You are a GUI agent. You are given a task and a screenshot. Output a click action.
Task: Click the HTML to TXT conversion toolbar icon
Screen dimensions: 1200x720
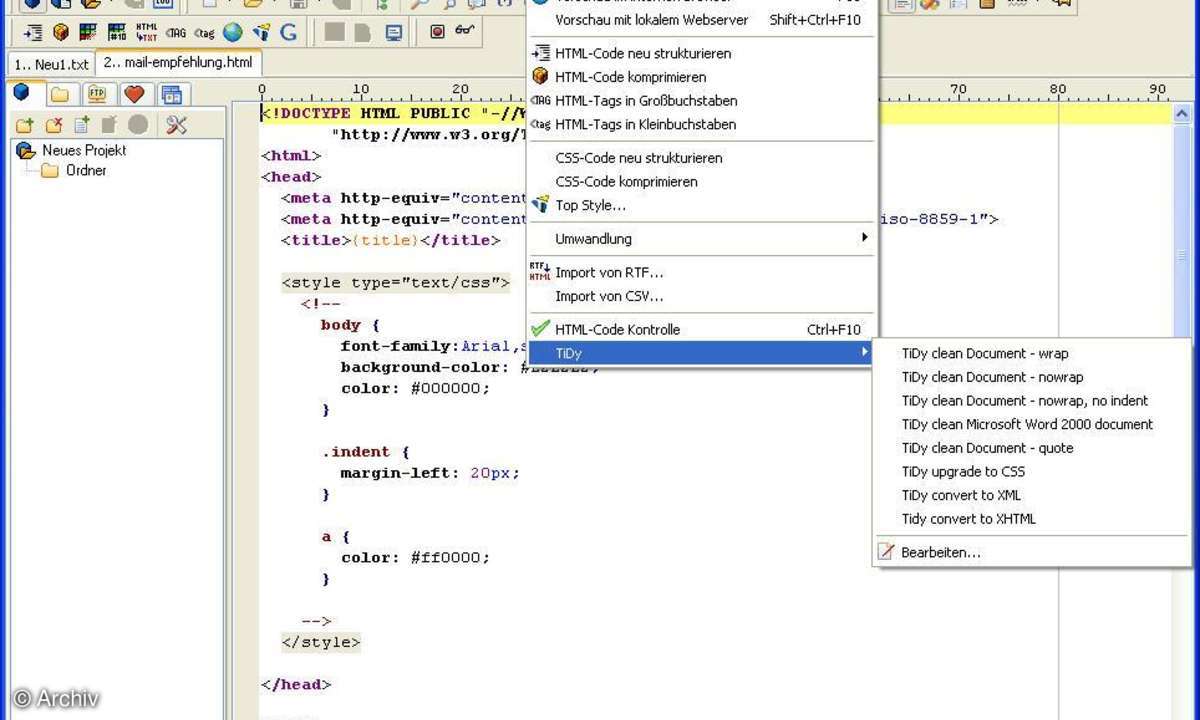pyautogui.click(x=146, y=32)
